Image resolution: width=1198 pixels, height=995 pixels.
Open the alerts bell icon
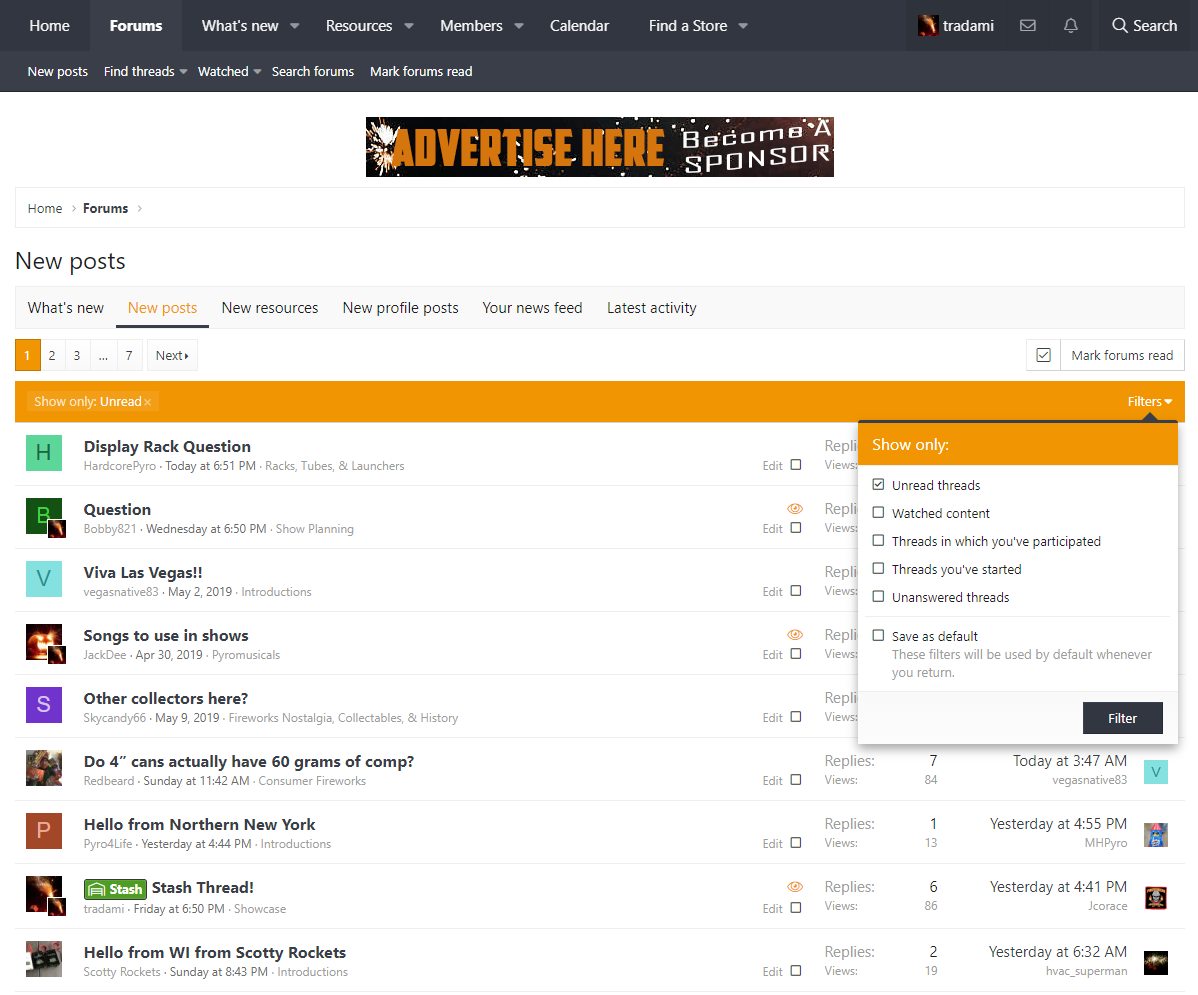(1071, 26)
